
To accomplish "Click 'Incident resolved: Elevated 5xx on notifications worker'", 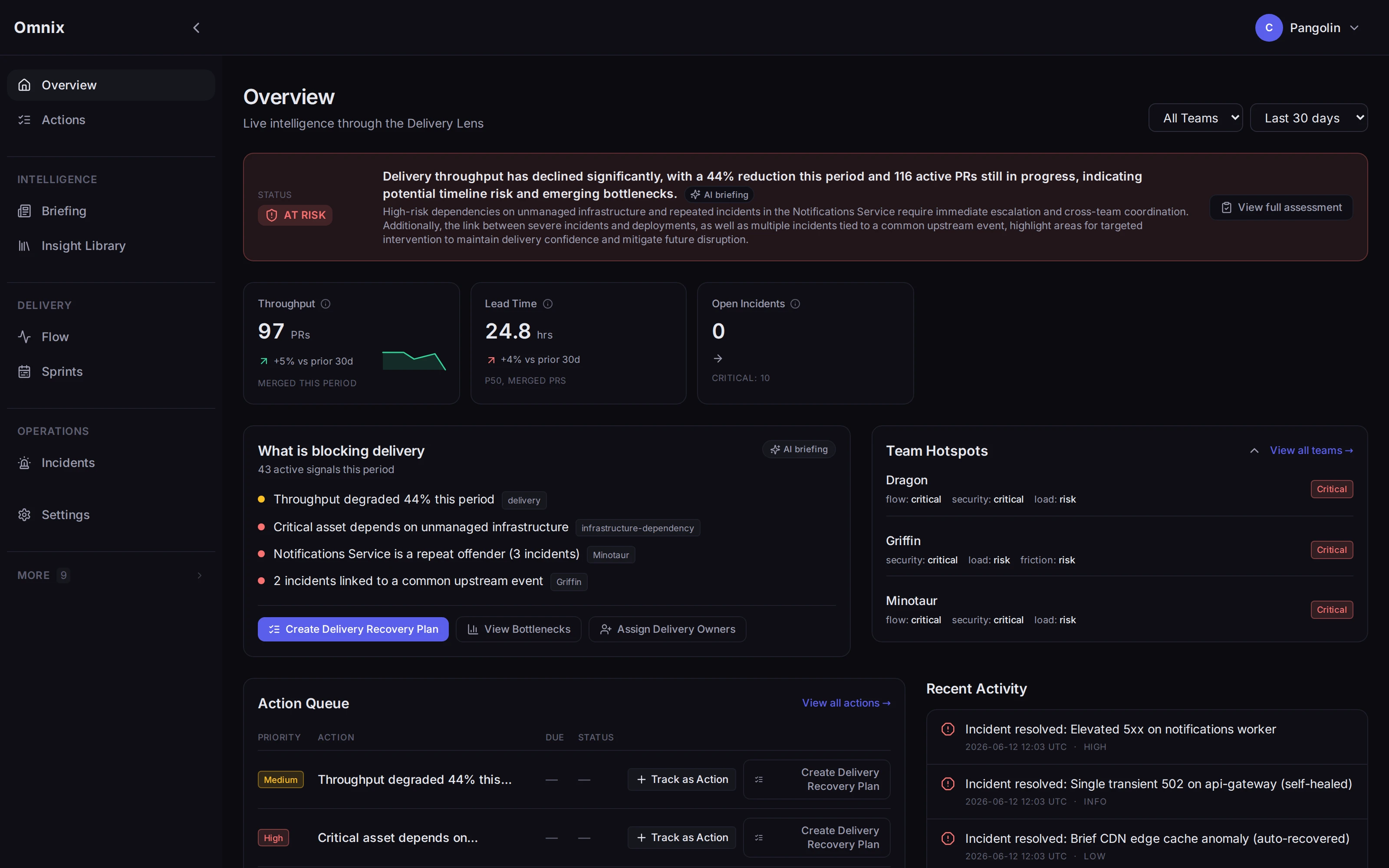I will [x=1120, y=729].
